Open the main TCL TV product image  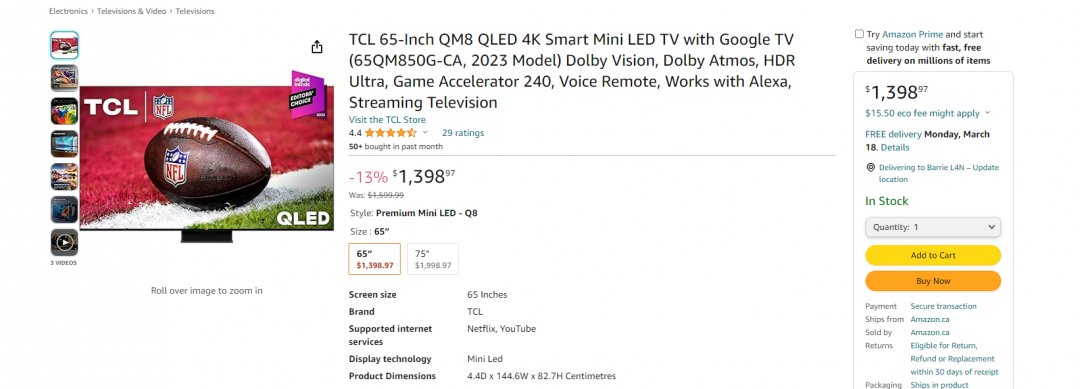tap(207, 156)
